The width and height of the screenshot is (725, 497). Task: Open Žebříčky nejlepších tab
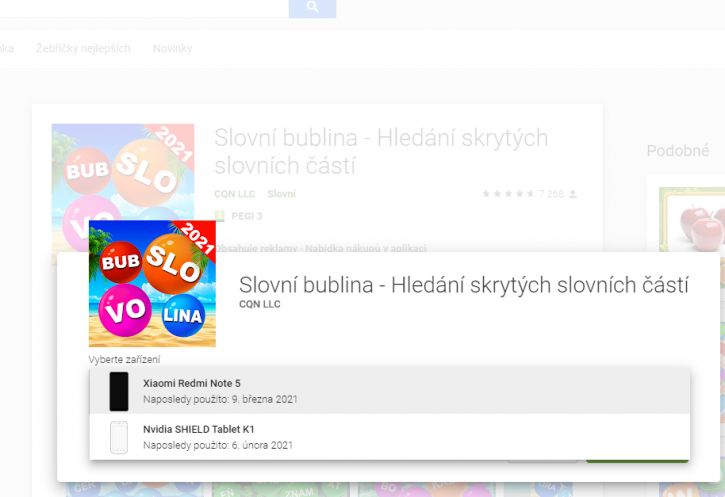tap(83, 48)
